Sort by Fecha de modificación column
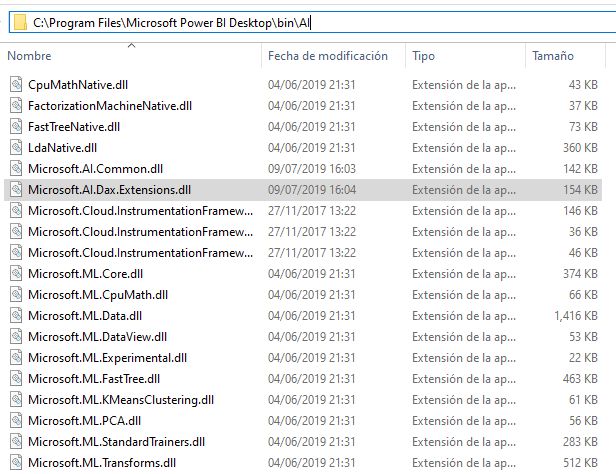The height and width of the screenshot is (474, 616). pyautogui.click(x=328, y=56)
